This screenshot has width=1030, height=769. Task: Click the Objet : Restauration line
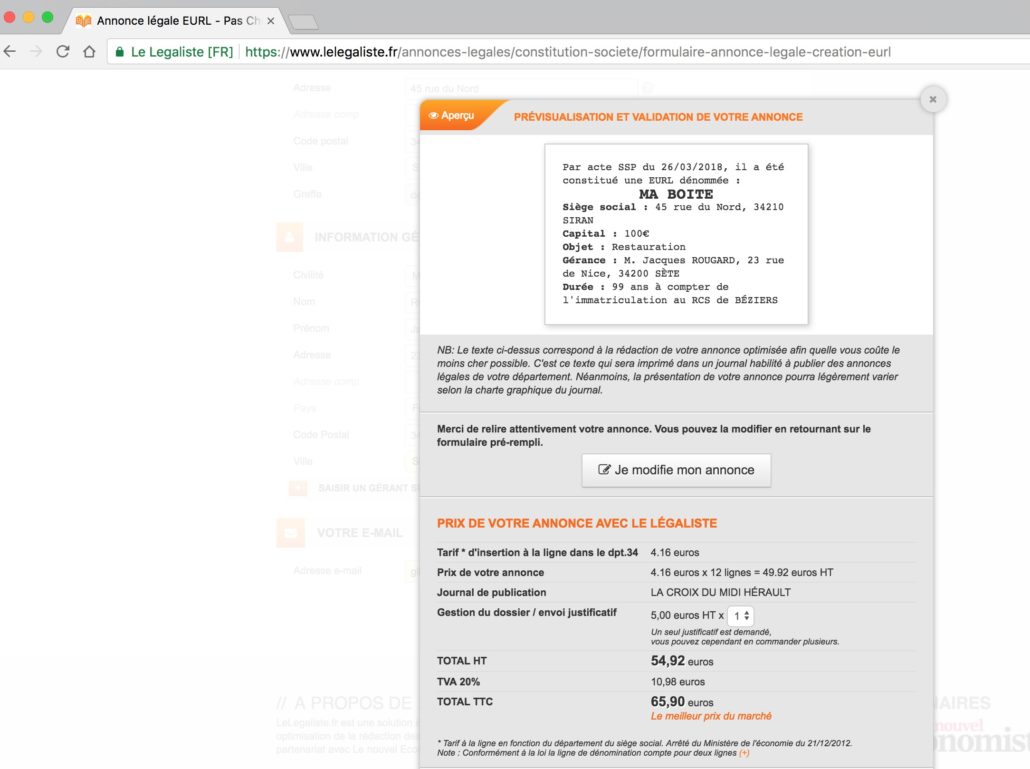click(x=624, y=247)
